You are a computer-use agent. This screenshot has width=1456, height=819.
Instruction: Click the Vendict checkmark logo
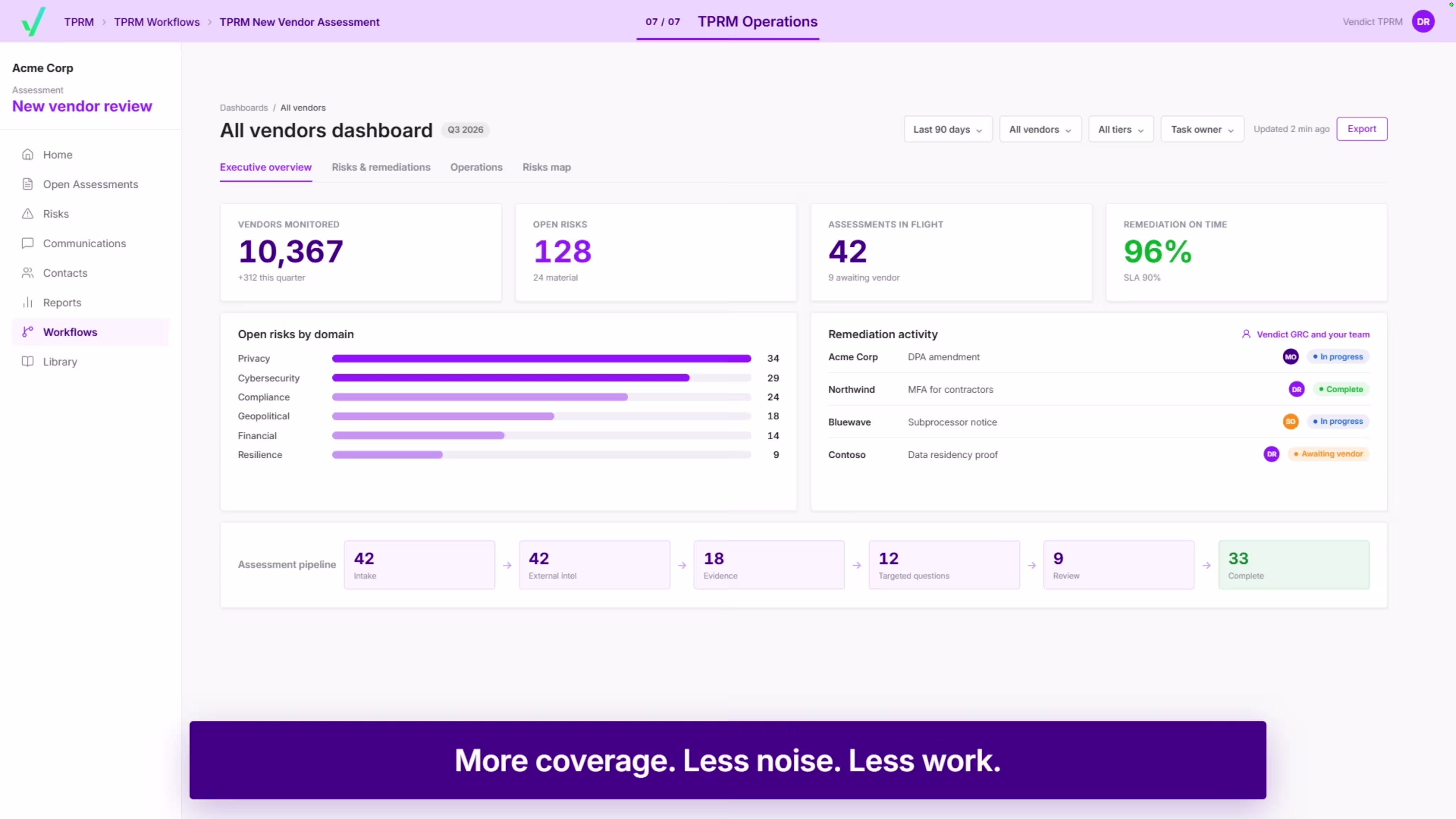[33, 21]
